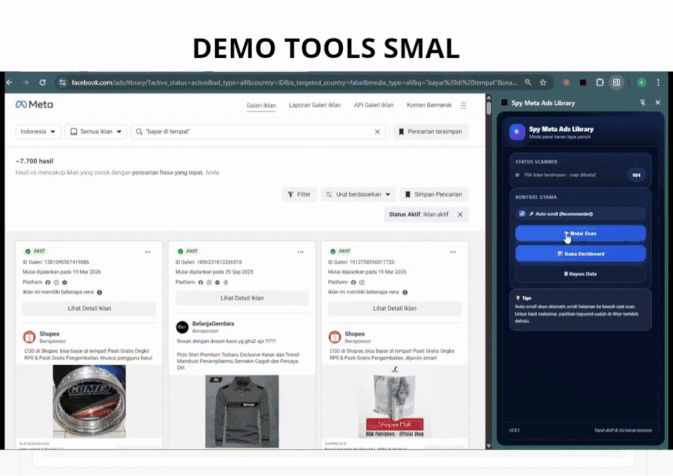
Task: Open three-dot options on ad ID 1806231813336518
Action: coord(300,252)
